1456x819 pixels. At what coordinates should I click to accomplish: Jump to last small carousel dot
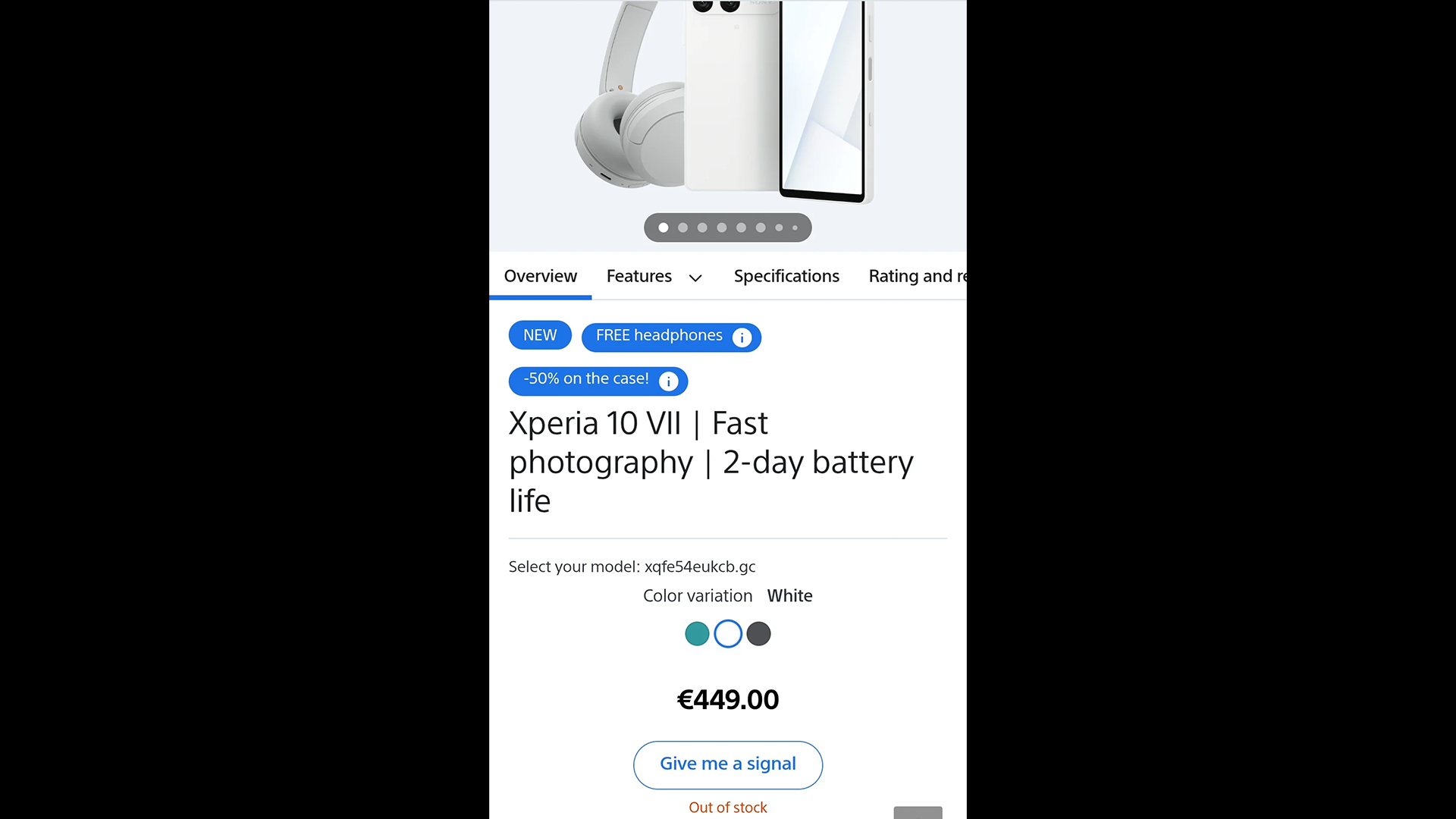795,227
